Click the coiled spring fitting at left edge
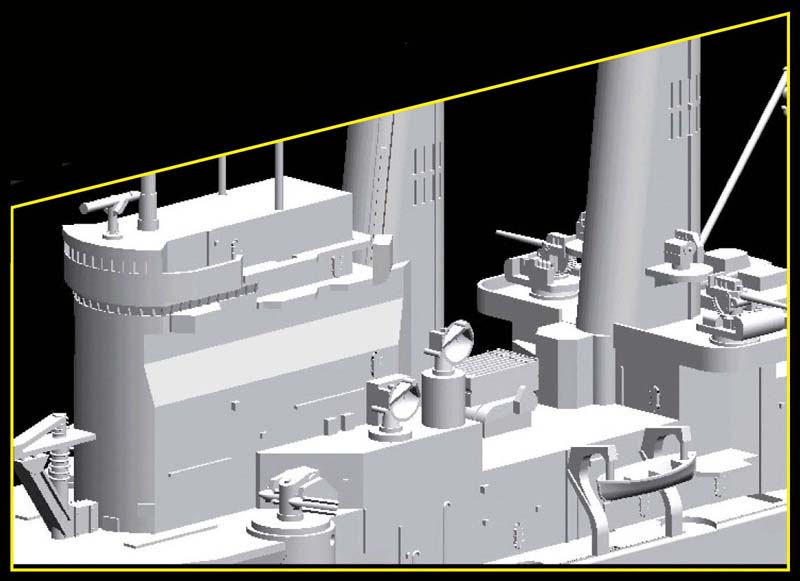Viewport: 800px width, 581px height. (x=58, y=462)
